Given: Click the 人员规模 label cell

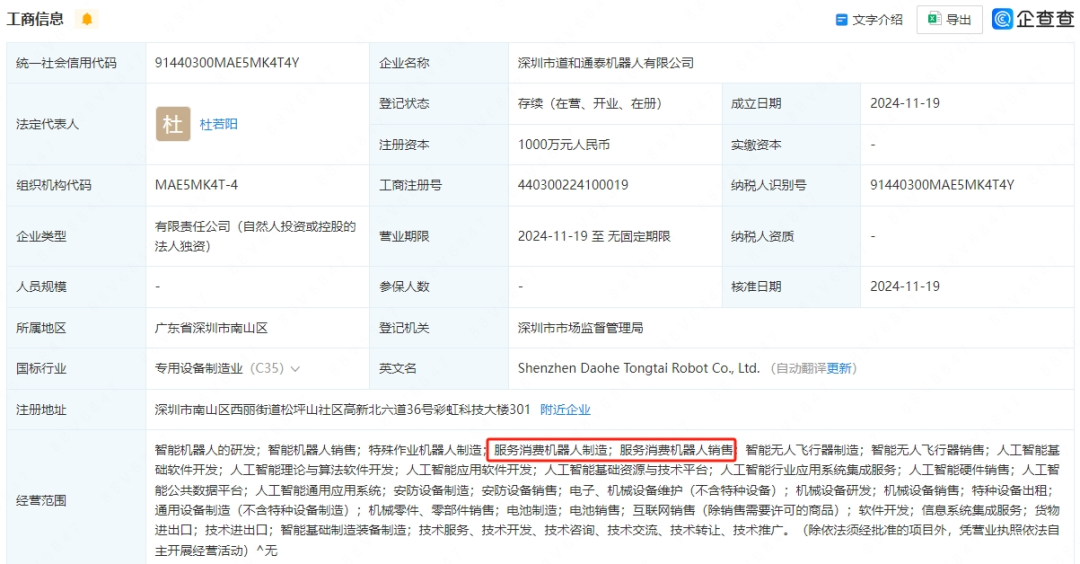Looking at the screenshot, I should (x=76, y=286).
